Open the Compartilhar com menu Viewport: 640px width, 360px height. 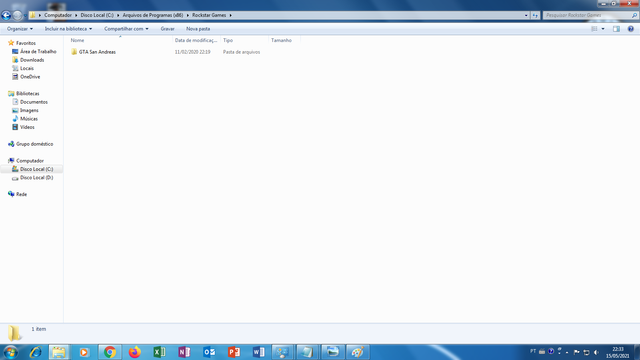(x=126, y=29)
